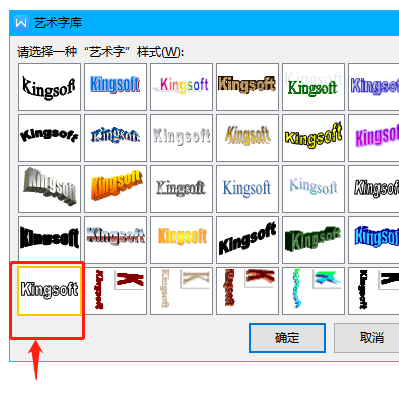Image resolution: width=399 pixels, height=401 pixels.
Task: Choose the plain blue serif Kingsoft style
Action: click(247, 189)
